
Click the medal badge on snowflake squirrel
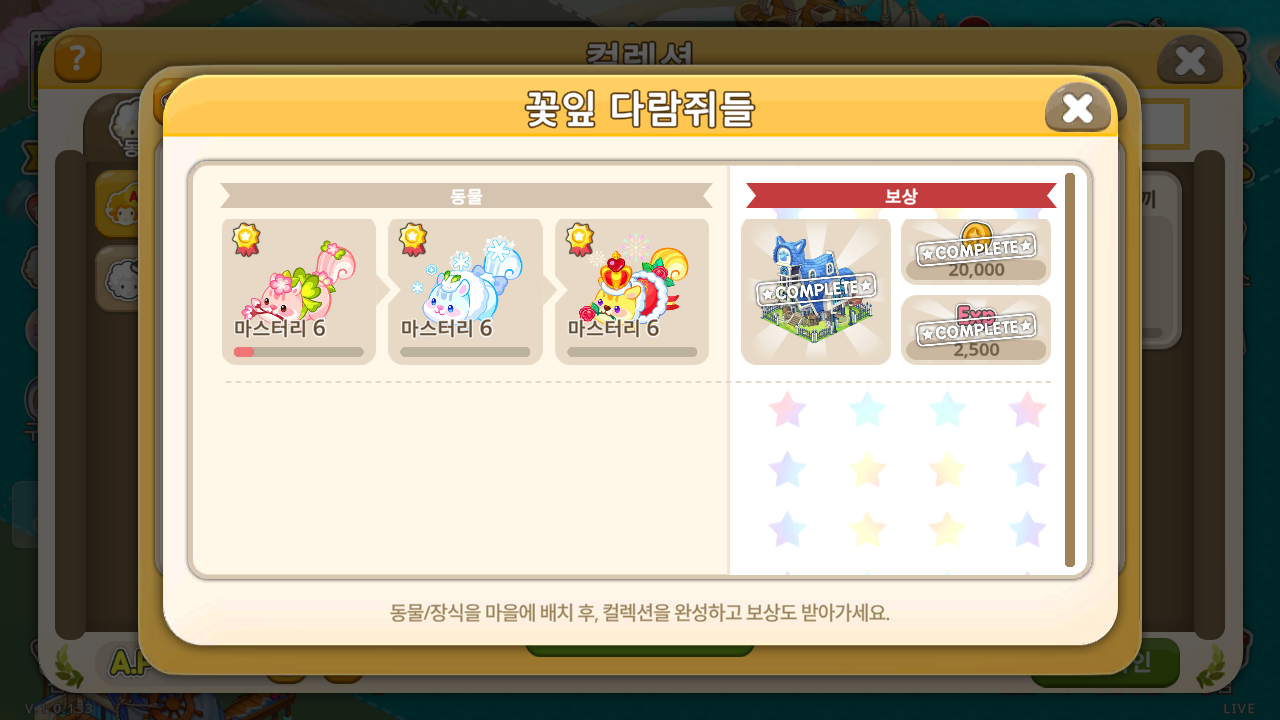tap(413, 240)
